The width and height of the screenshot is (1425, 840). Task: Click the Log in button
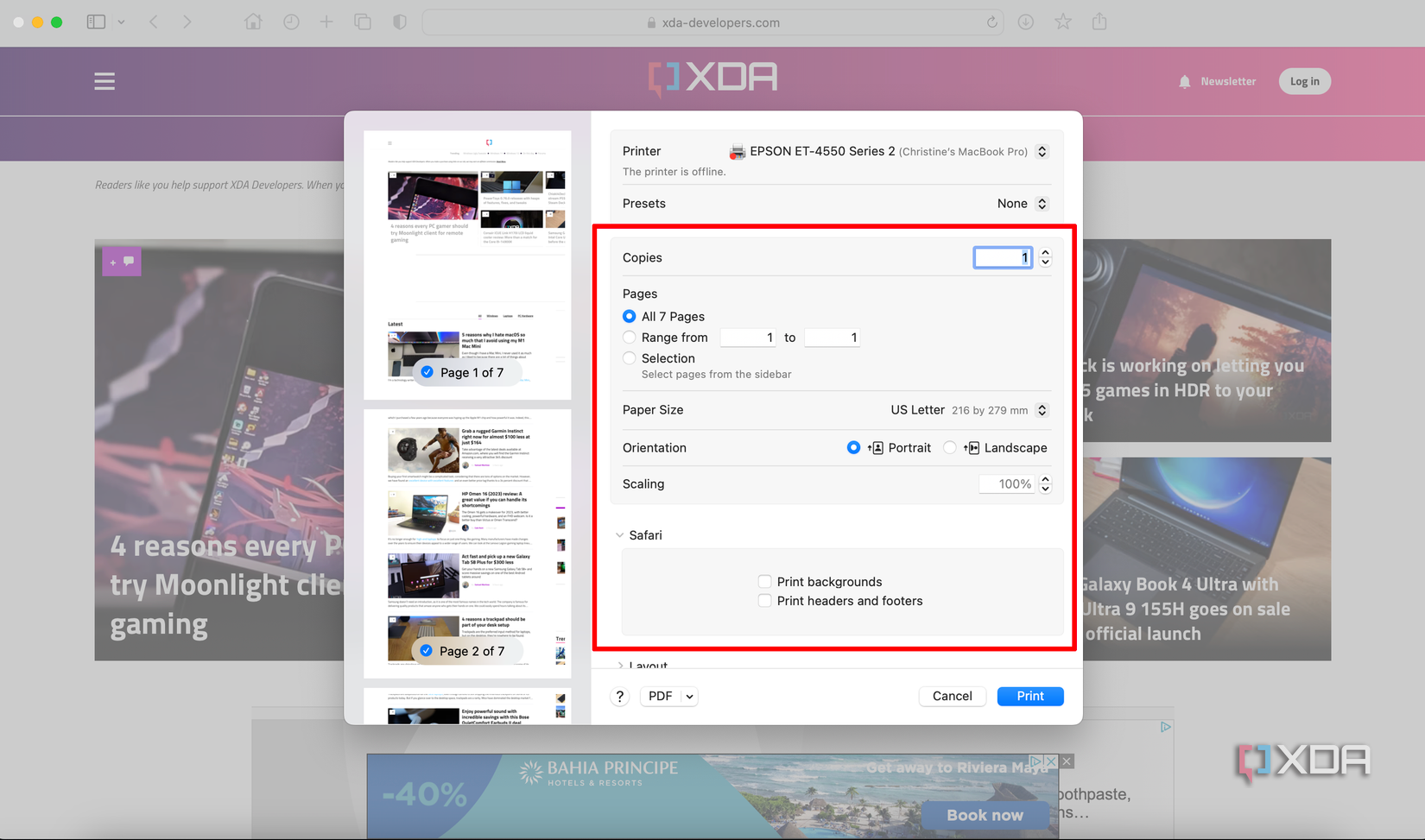point(1304,81)
